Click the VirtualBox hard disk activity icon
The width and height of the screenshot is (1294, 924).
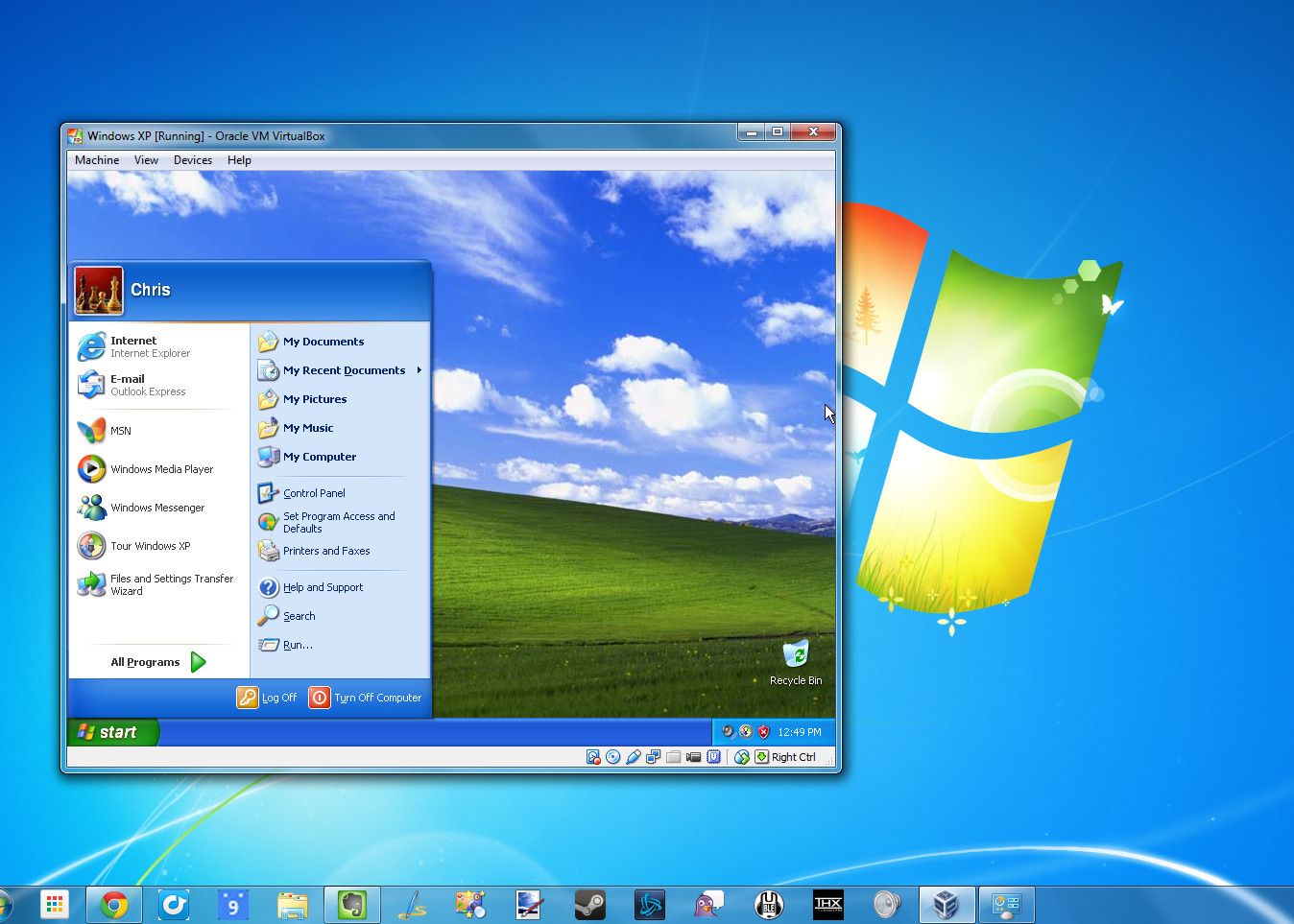point(593,757)
